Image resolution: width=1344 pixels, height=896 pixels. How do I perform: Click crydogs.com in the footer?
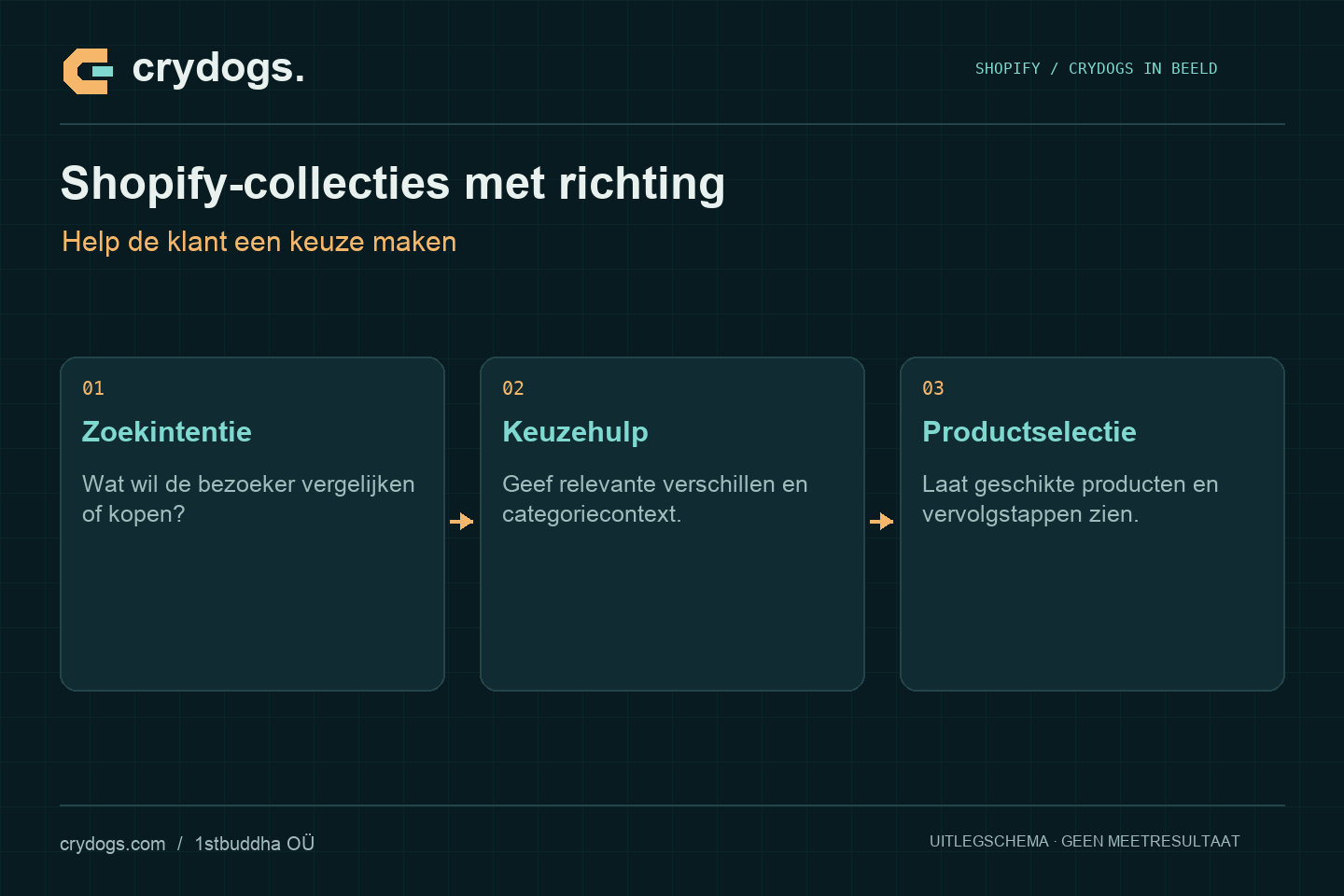tap(113, 844)
